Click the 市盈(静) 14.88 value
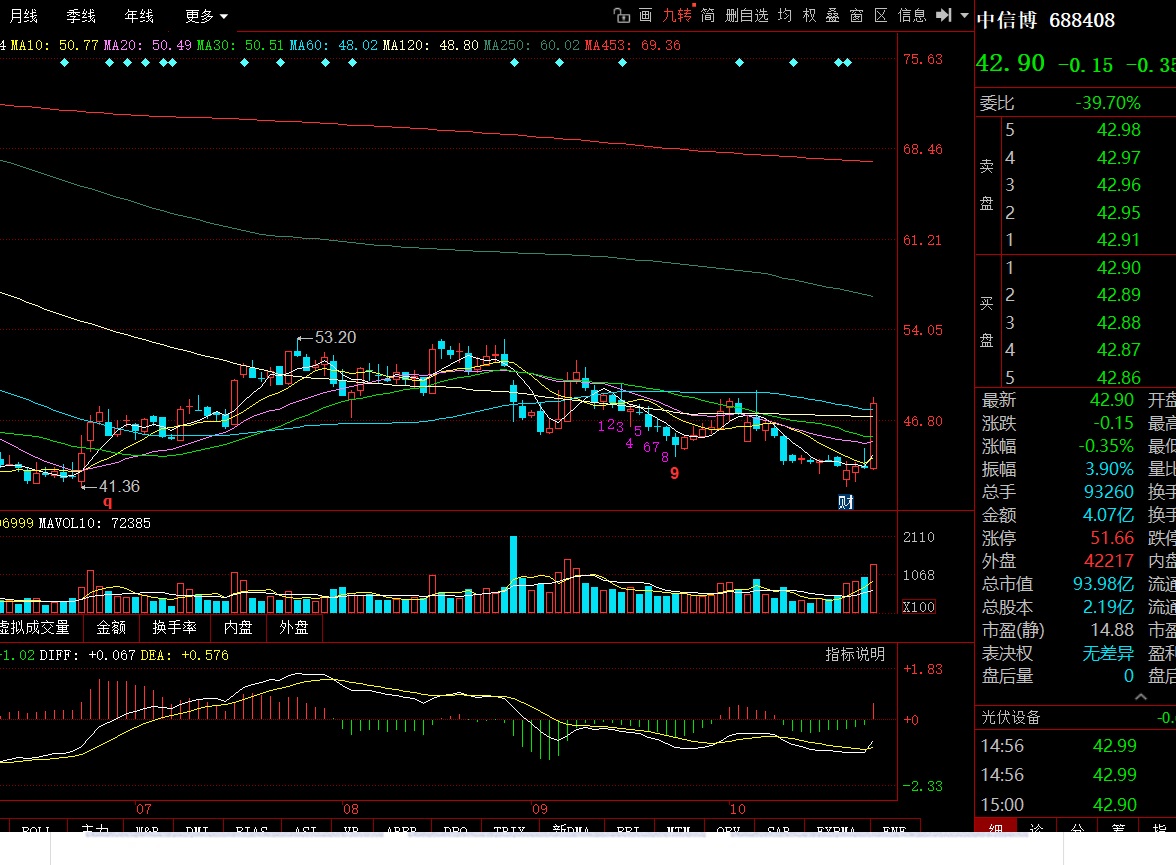 (1112, 629)
